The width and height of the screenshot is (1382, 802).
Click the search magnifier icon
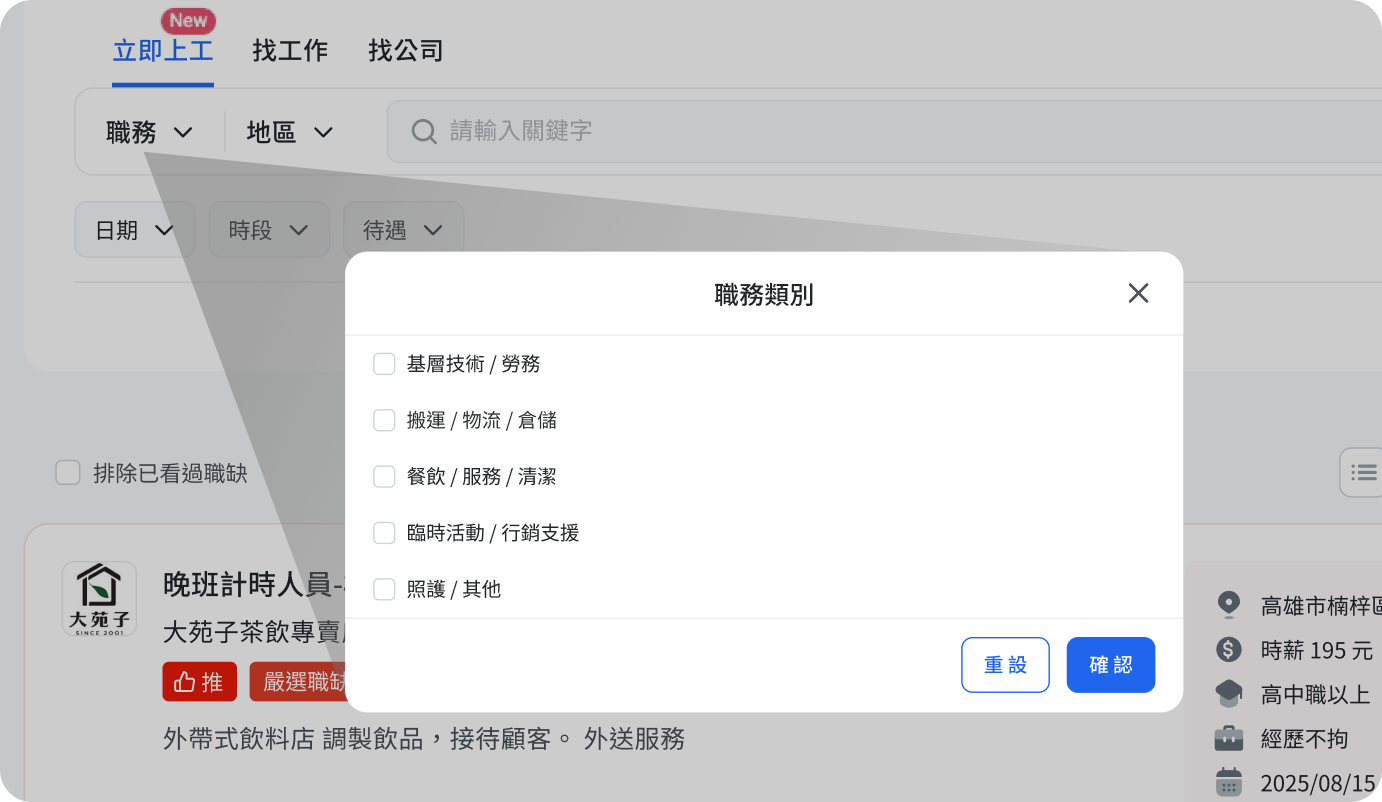coord(423,131)
